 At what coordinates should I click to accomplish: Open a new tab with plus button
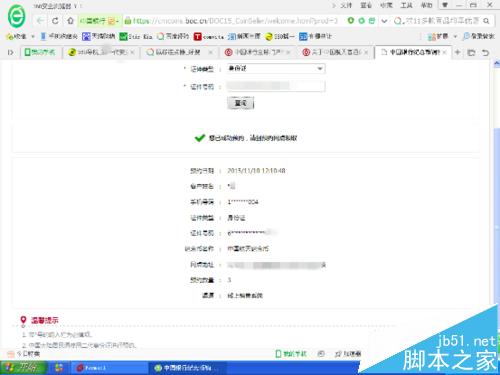click(458, 52)
